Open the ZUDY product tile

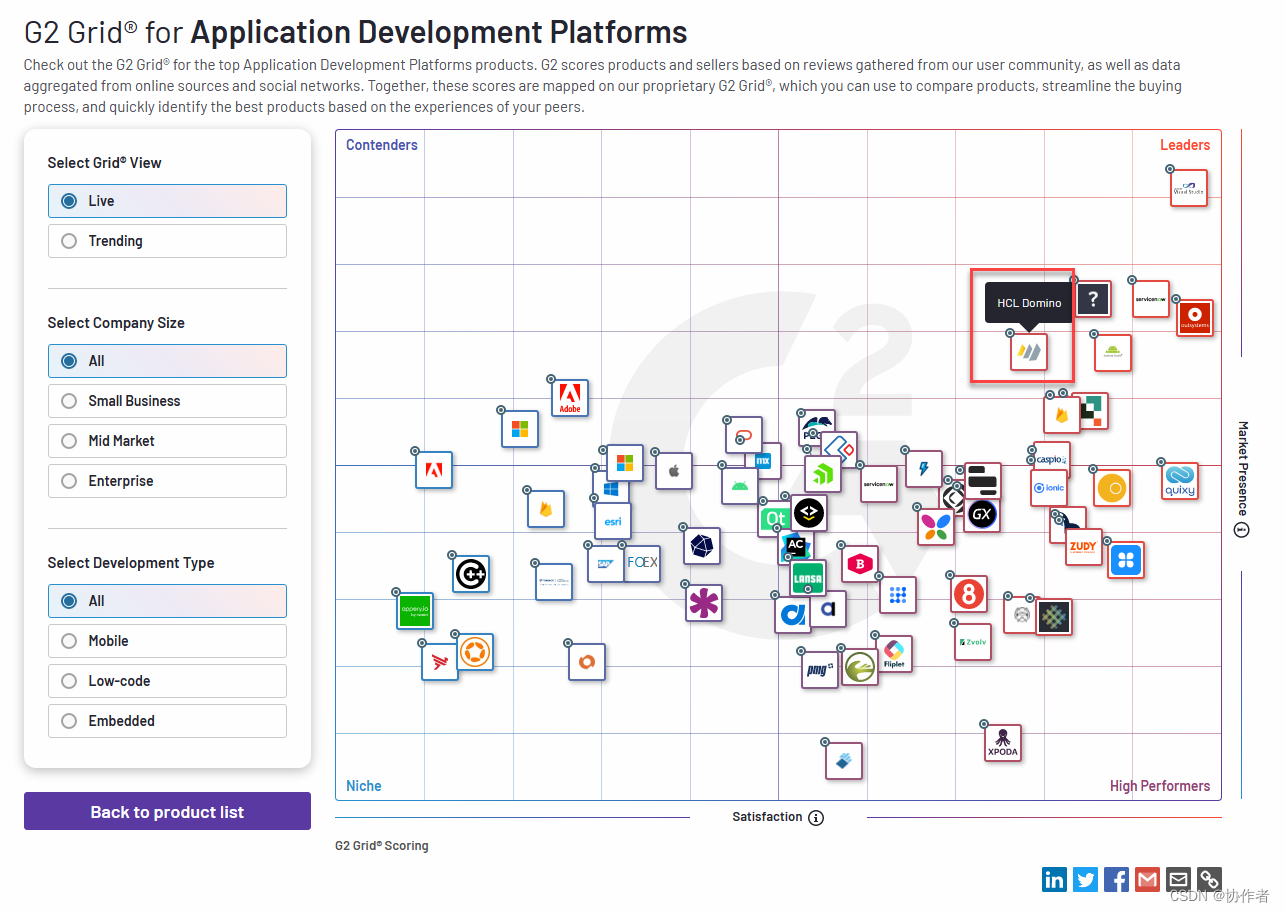[x=1083, y=547]
